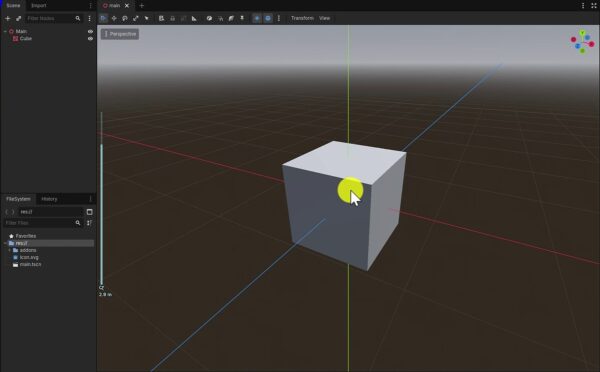Select the addons folder

tap(28, 250)
